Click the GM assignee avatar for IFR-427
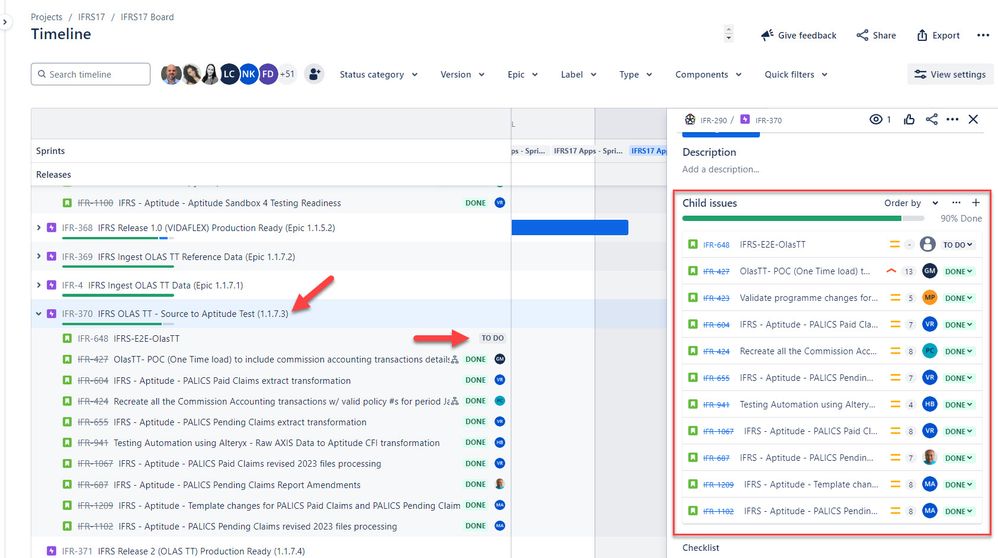 point(929,270)
